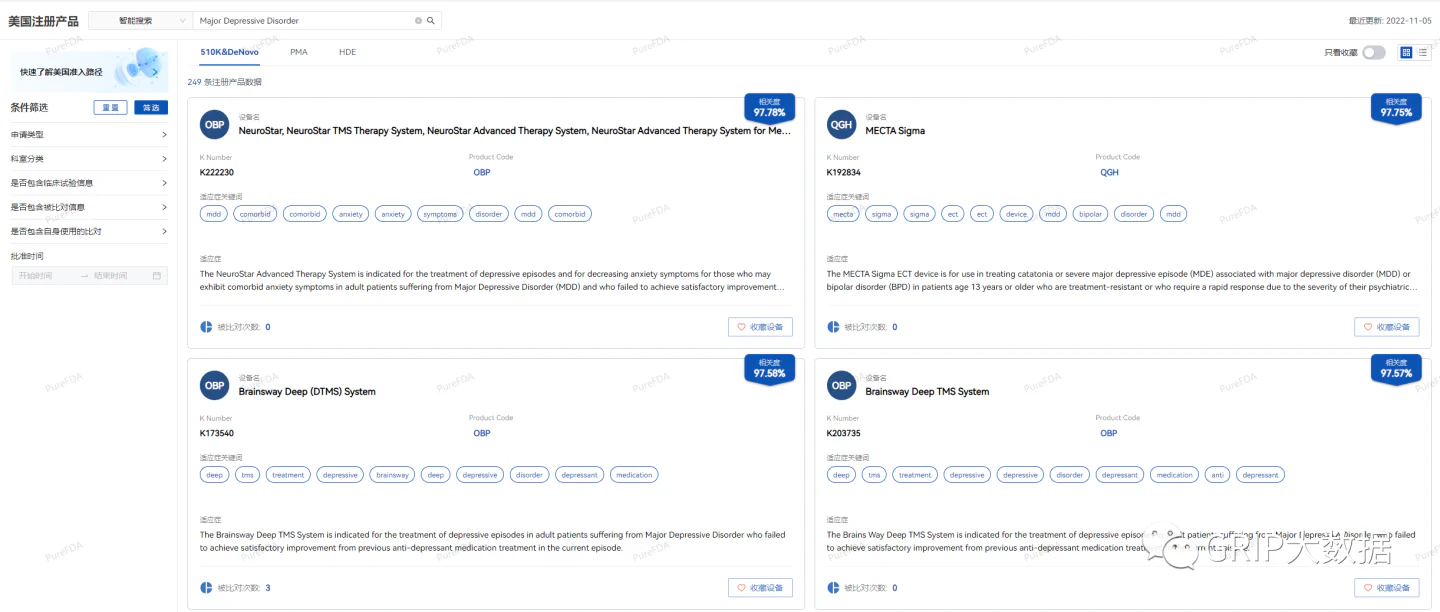
Task: Expand the 申请类型 filter
Action: 89,134
